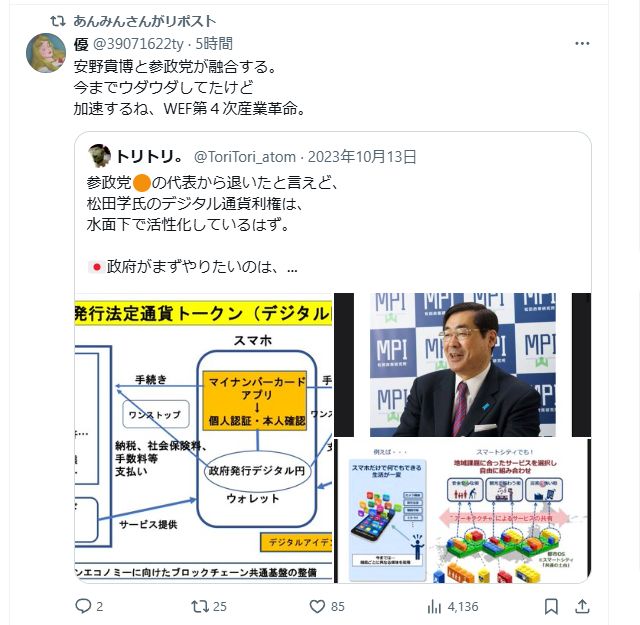Open the smart city Lego blocks image
This screenshot has height=625, width=640.
pyautogui.click(x=462, y=511)
